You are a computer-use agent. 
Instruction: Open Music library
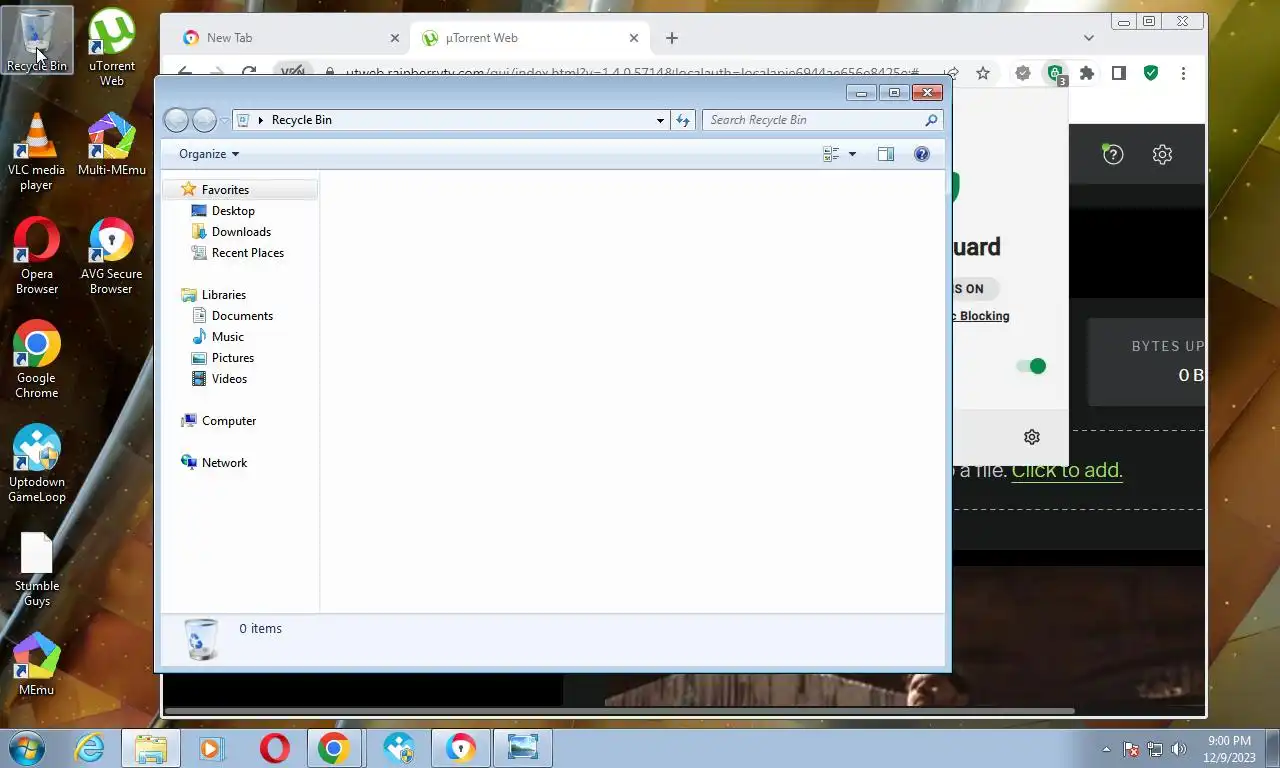click(x=227, y=337)
